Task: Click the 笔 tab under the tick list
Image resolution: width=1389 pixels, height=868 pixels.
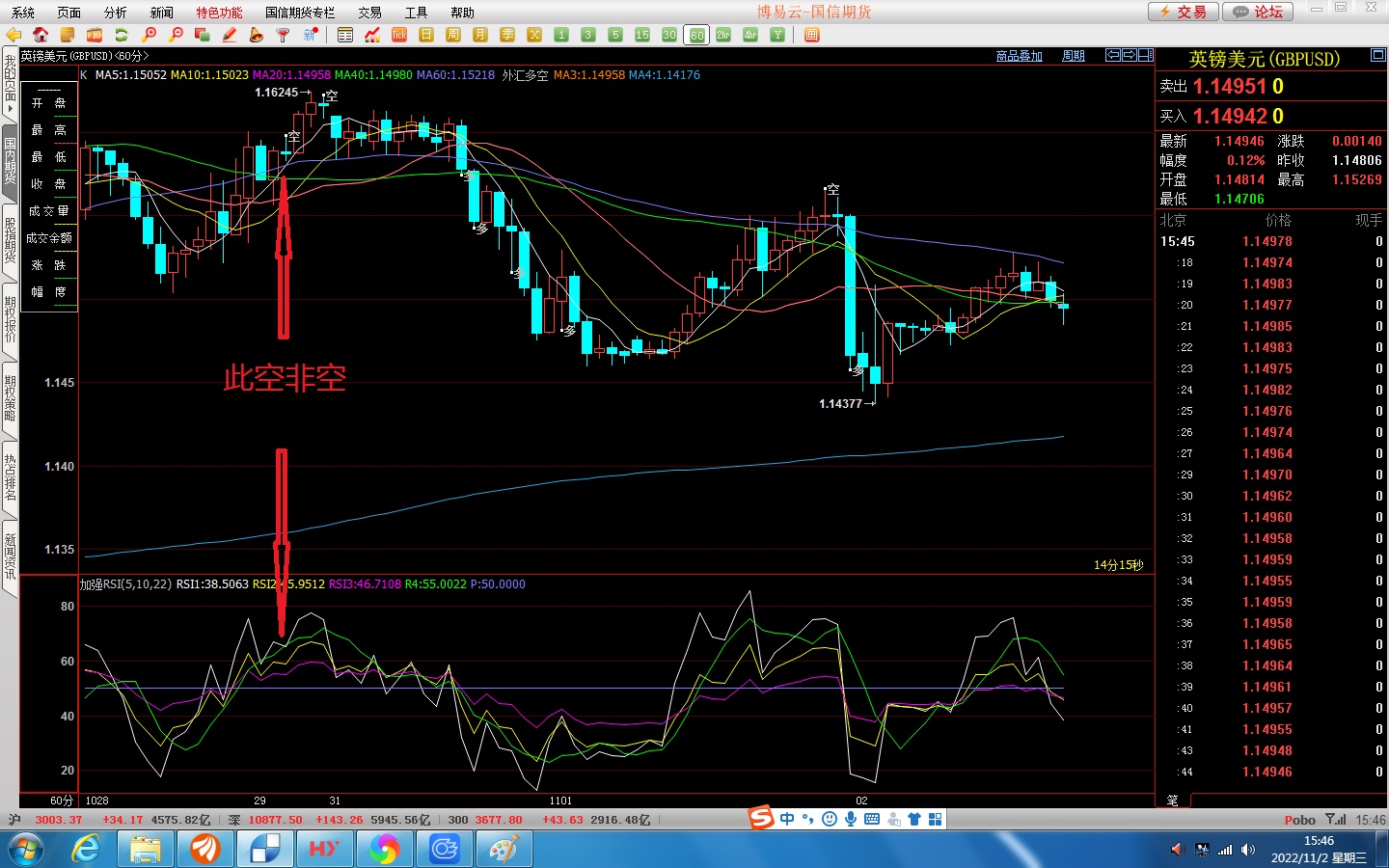Action: pos(1173,800)
